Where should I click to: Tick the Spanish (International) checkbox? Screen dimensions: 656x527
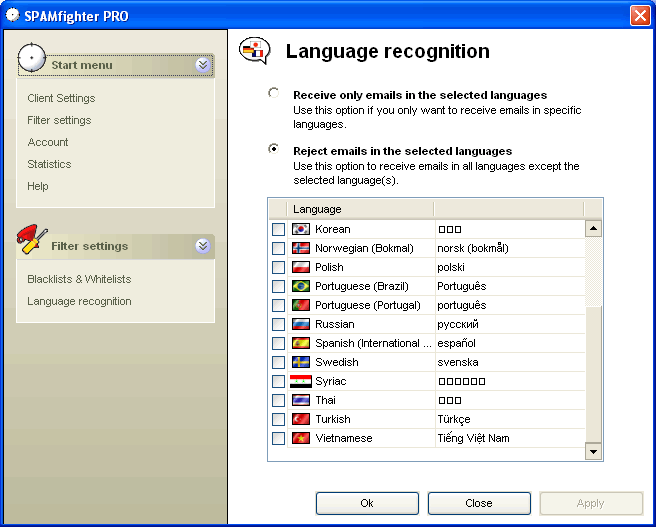pyautogui.click(x=279, y=343)
